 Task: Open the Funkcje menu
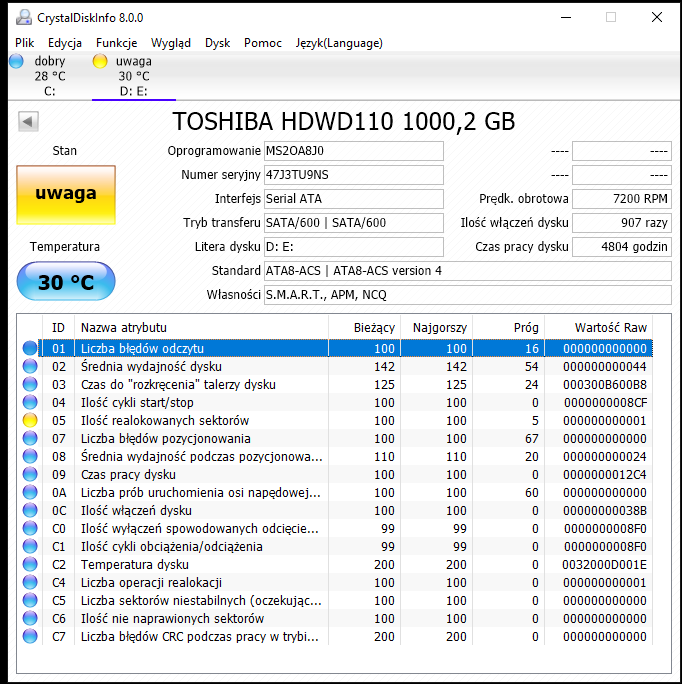[x=117, y=43]
